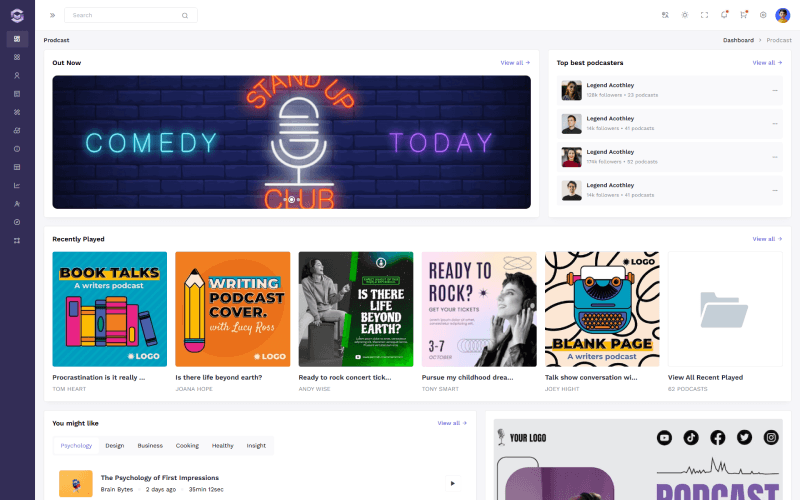800x500 pixels.
Task: Switch to the Cooking tab
Action: click(x=187, y=446)
